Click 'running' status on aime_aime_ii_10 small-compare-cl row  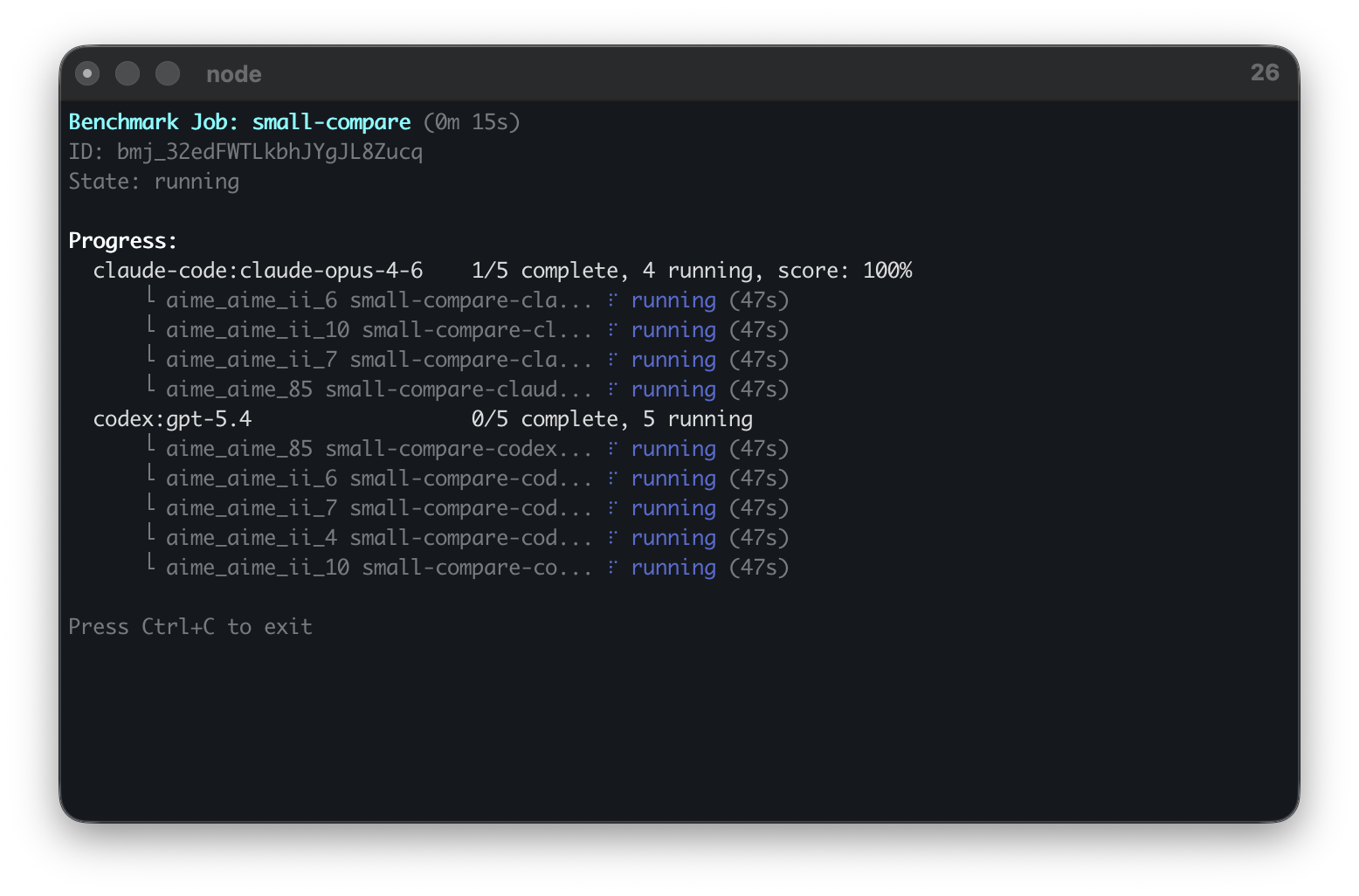click(x=673, y=330)
